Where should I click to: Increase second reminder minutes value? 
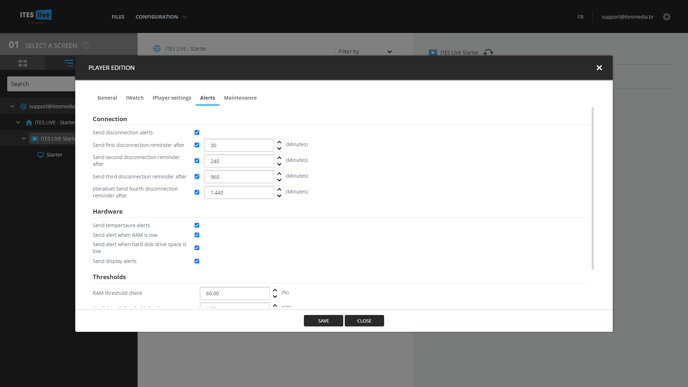coord(279,158)
